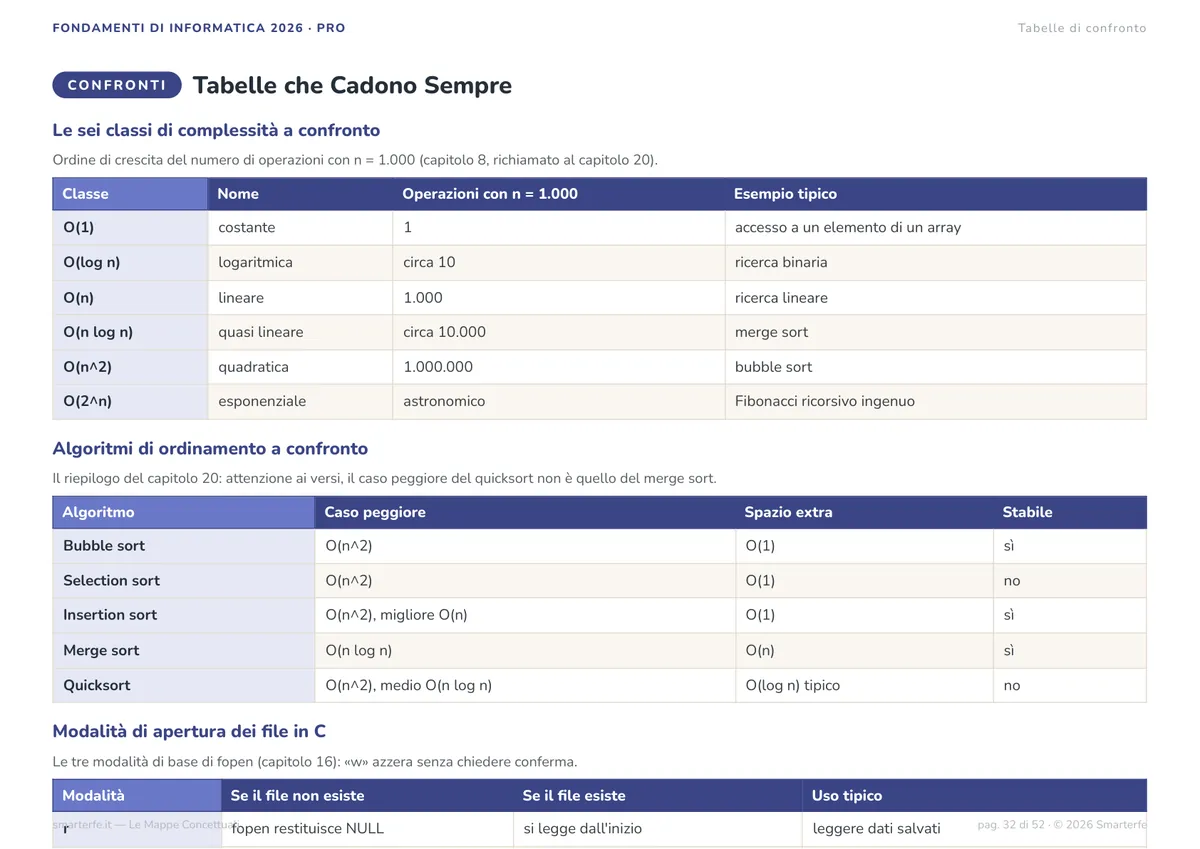
Task: Click the "quasi lineare" cell
Action: pos(300,332)
